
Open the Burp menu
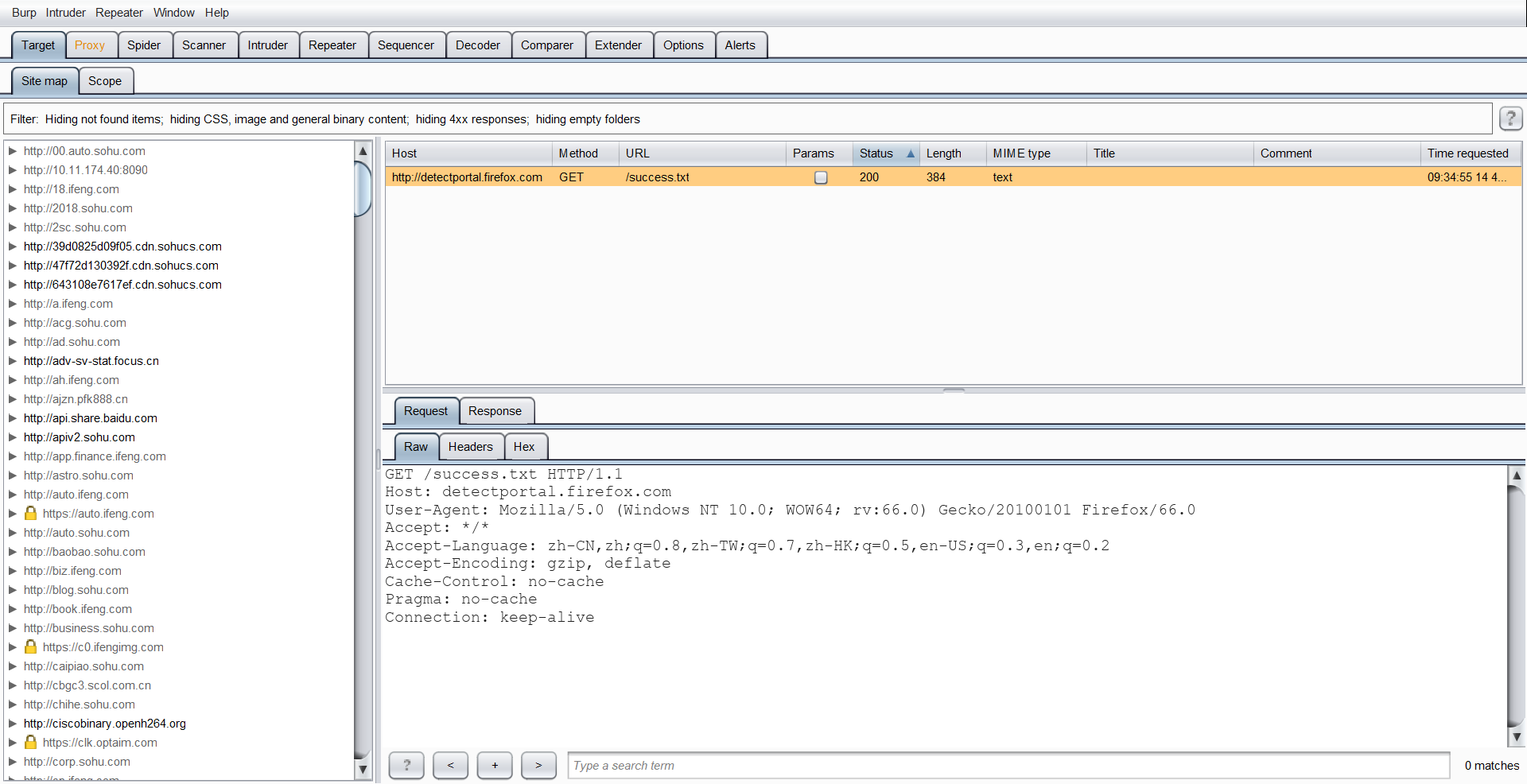(x=24, y=13)
